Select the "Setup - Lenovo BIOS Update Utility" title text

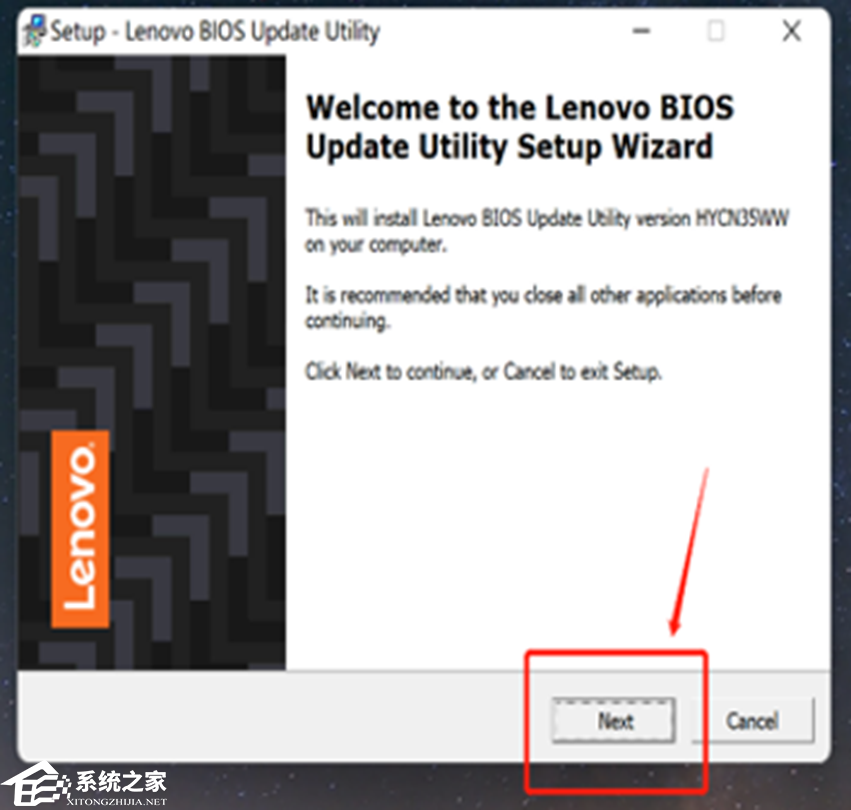tap(215, 31)
